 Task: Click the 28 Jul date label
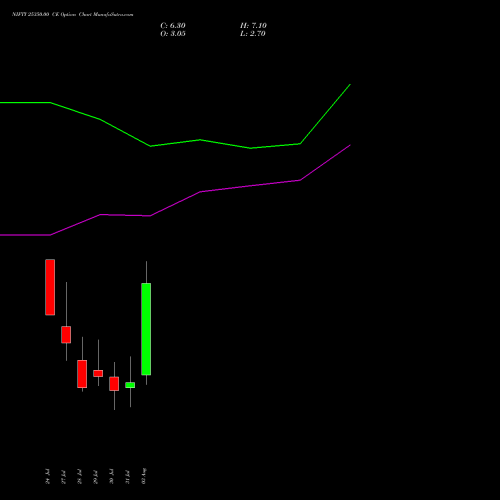[x=80, y=477]
